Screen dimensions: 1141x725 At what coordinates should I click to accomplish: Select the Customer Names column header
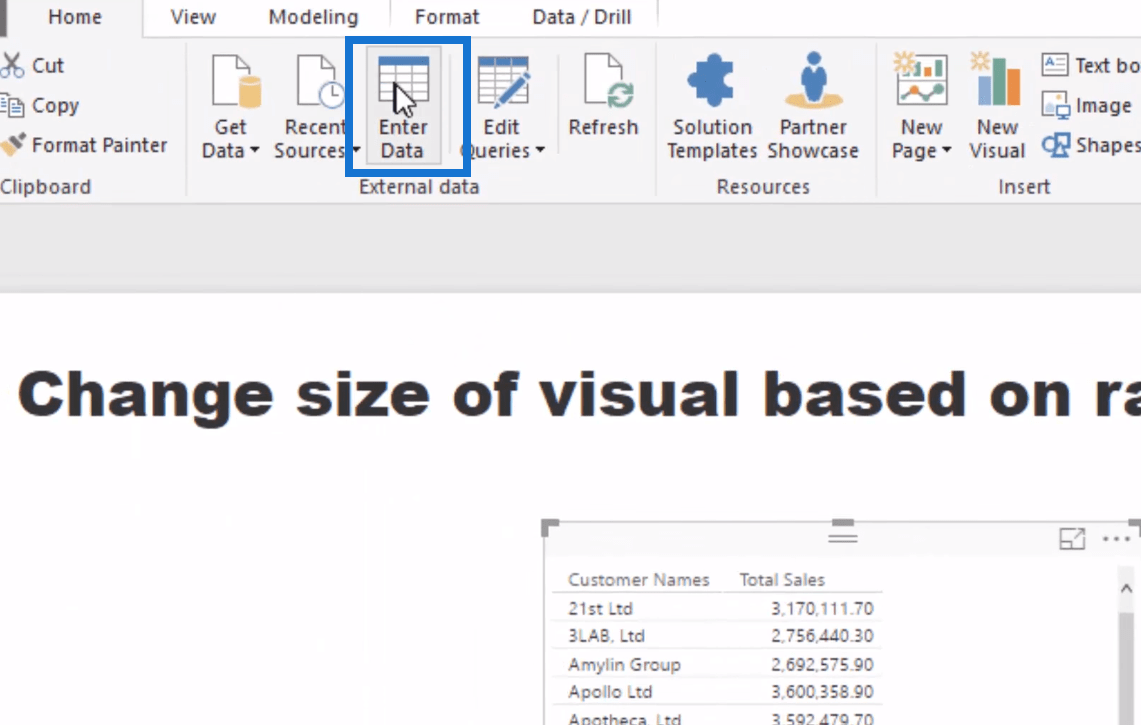(x=638, y=580)
